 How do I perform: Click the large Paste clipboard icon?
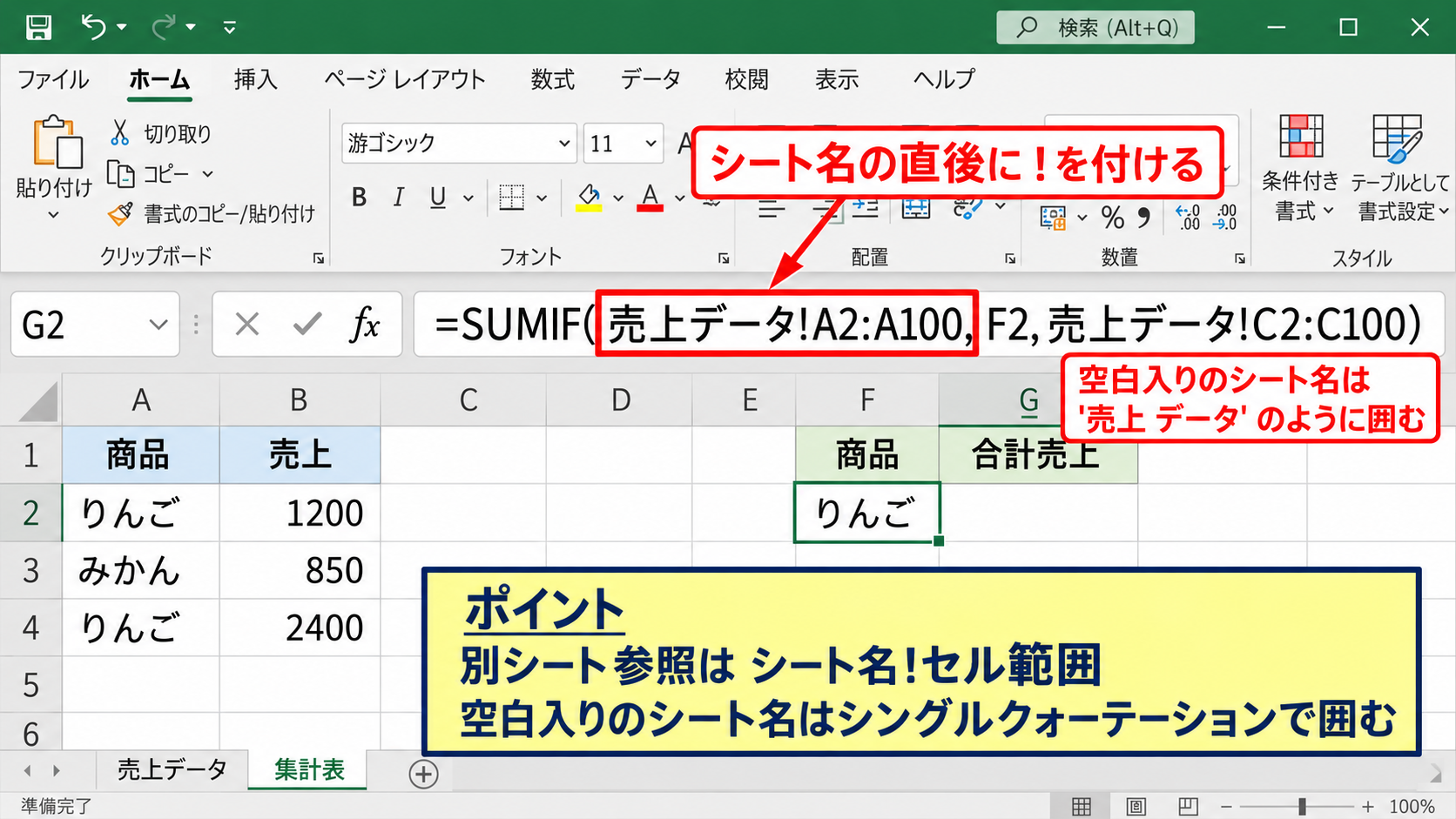tap(57, 142)
